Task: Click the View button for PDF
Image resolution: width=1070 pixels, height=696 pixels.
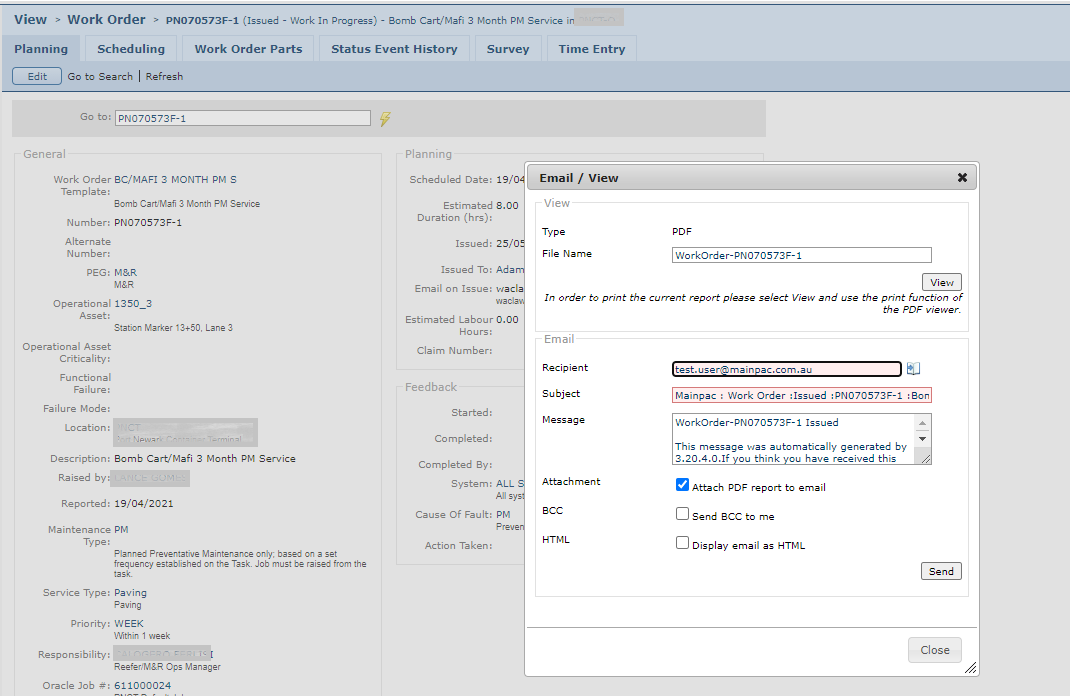Action: [x=942, y=282]
